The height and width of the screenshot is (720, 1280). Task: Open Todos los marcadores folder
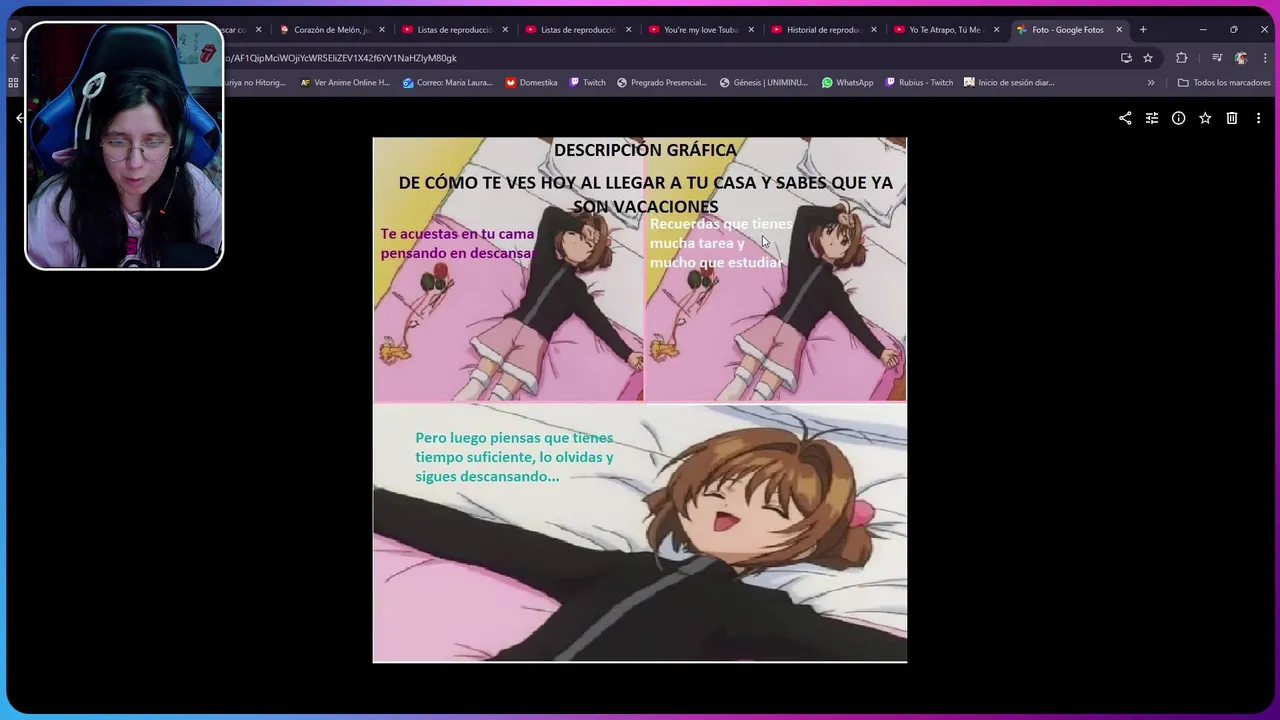[1224, 83]
